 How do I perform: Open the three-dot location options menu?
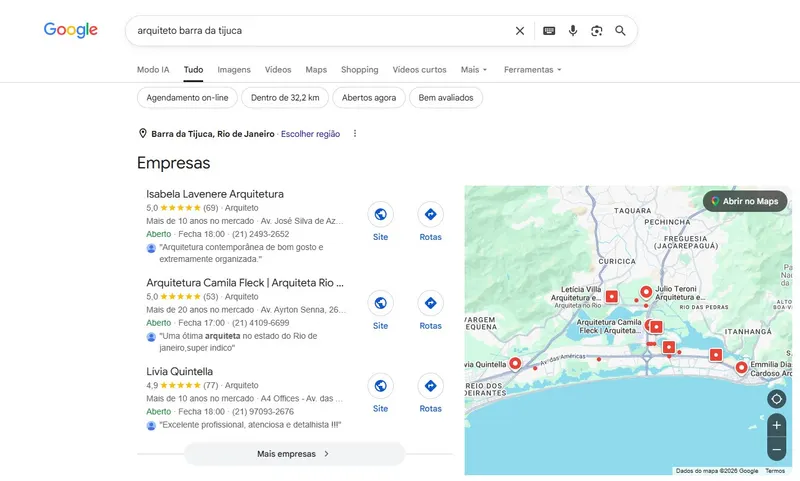[x=355, y=134]
